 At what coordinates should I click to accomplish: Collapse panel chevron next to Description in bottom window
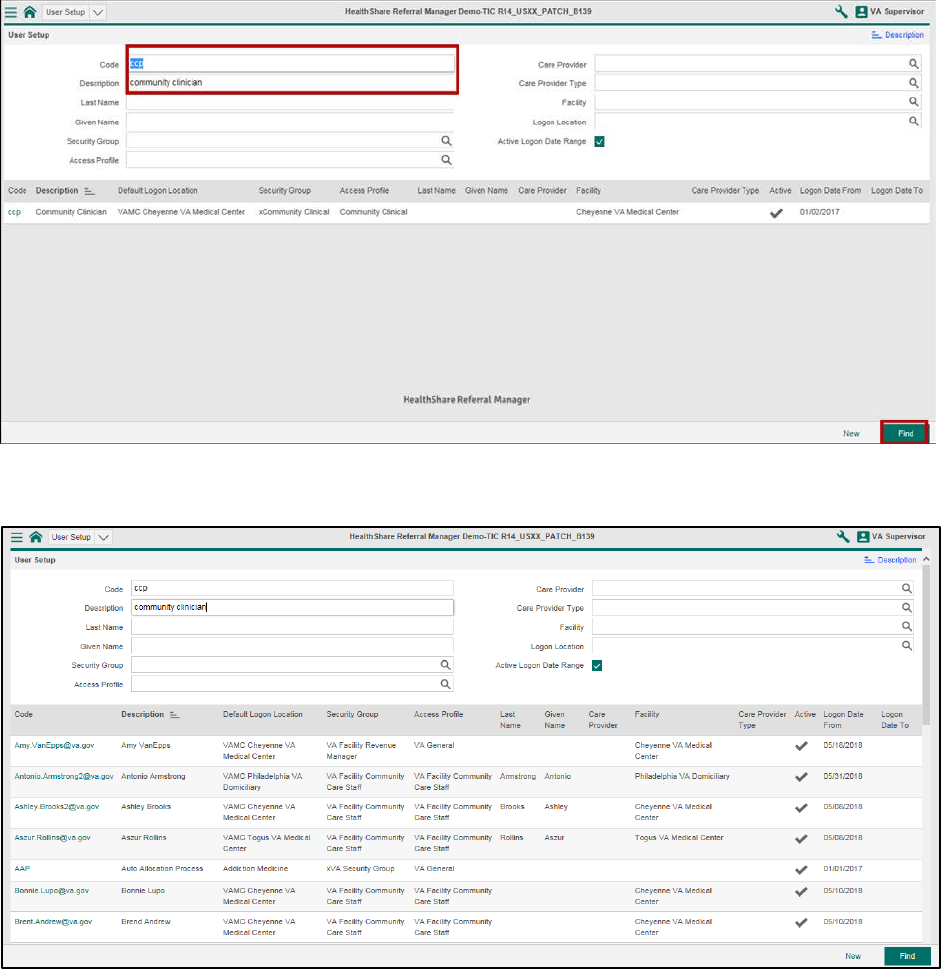pos(926,559)
